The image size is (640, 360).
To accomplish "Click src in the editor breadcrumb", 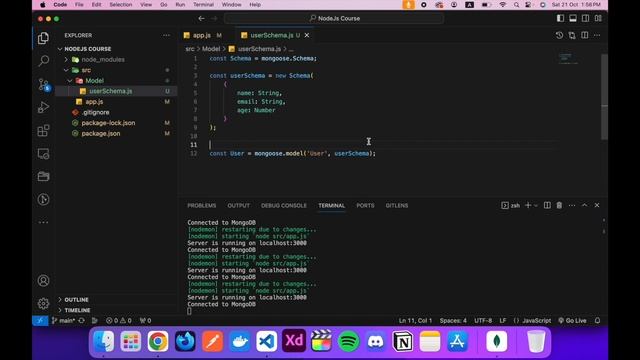I will point(190,49).
